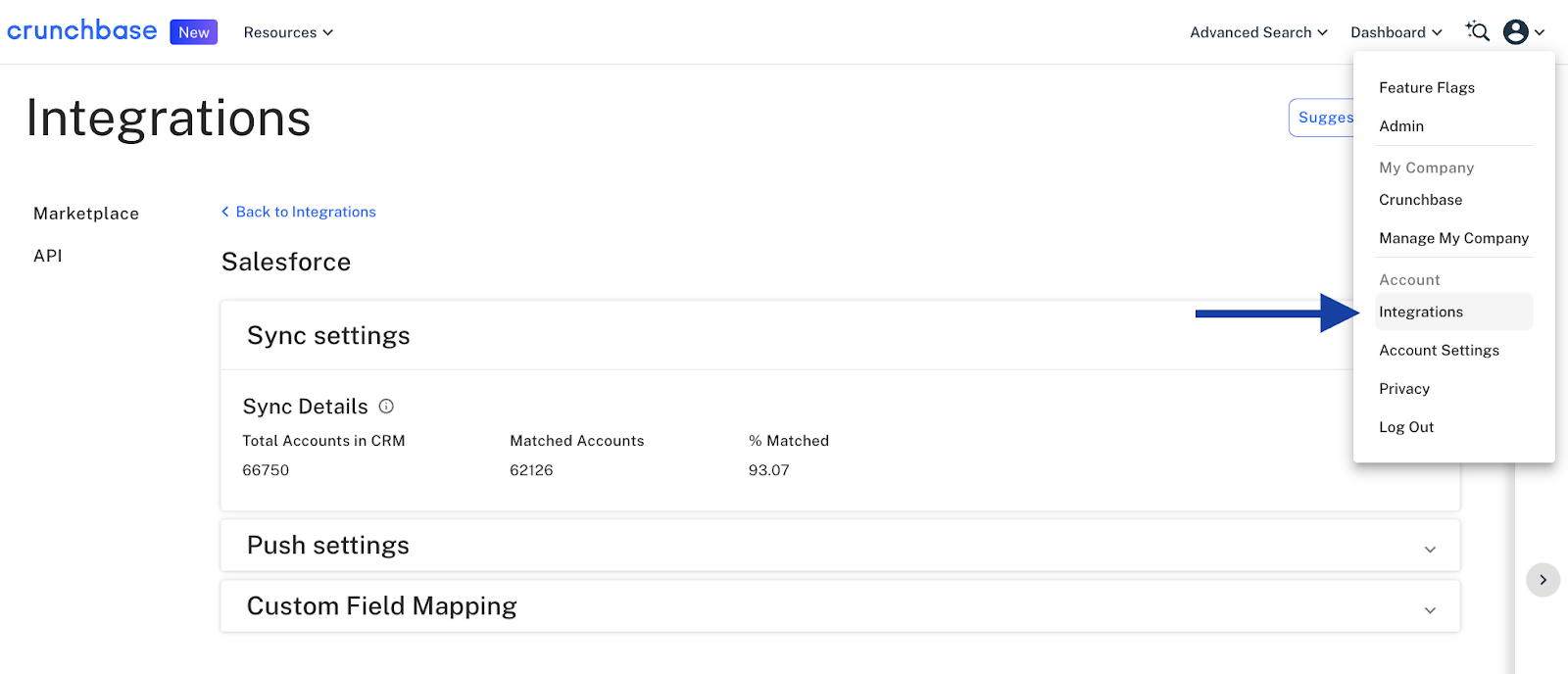Click the user profile avatar icon
The height and width of the screenshot is (674, 1568).
click(x=1516, y=32)
